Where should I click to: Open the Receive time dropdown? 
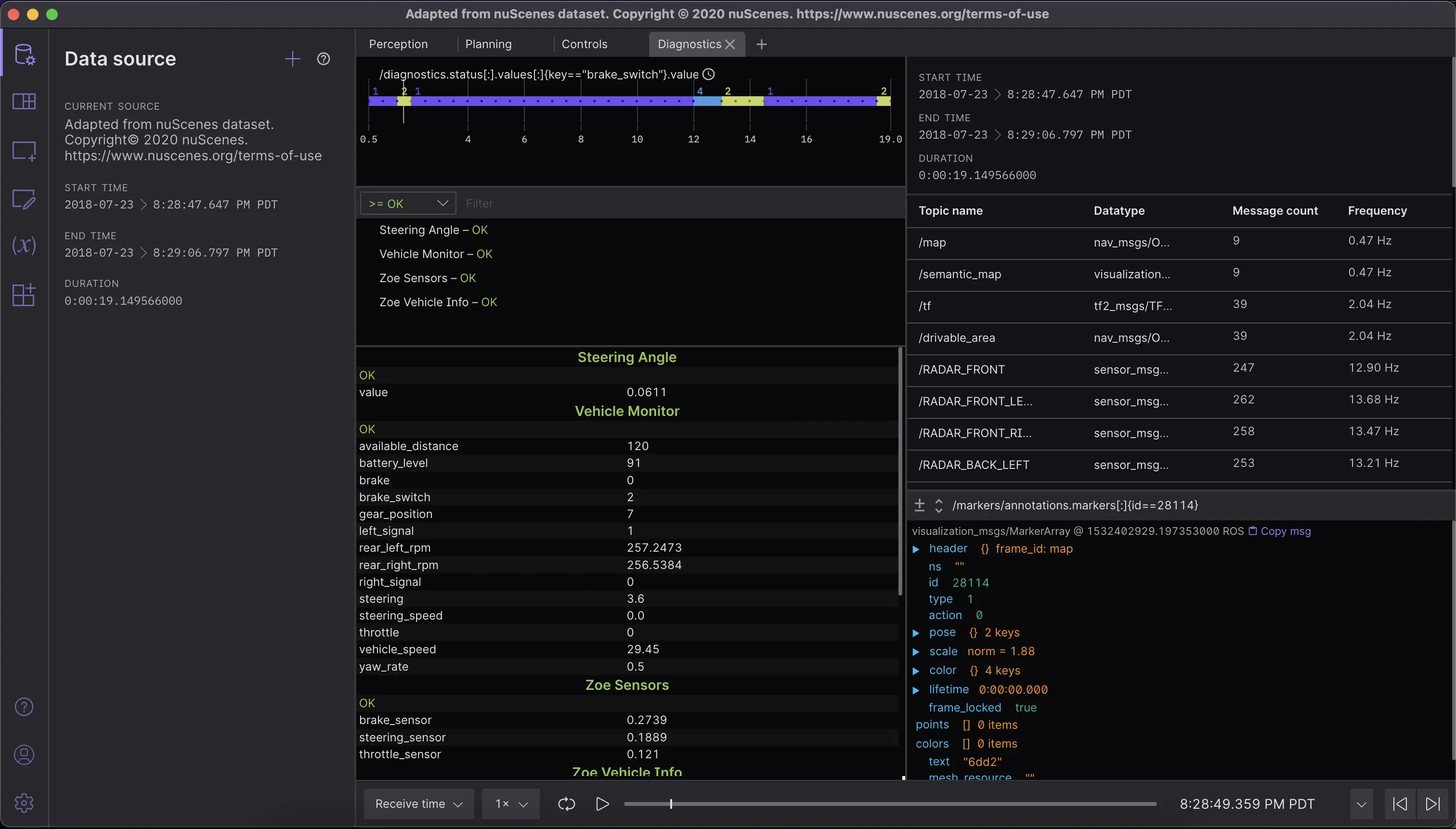tap(417, 803)
